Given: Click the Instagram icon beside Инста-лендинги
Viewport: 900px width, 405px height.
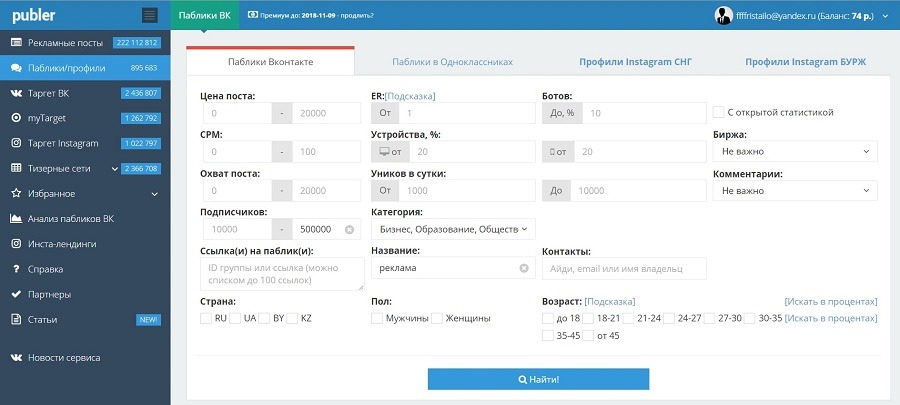Looking at the screenshot, I should tap(16, 244).
